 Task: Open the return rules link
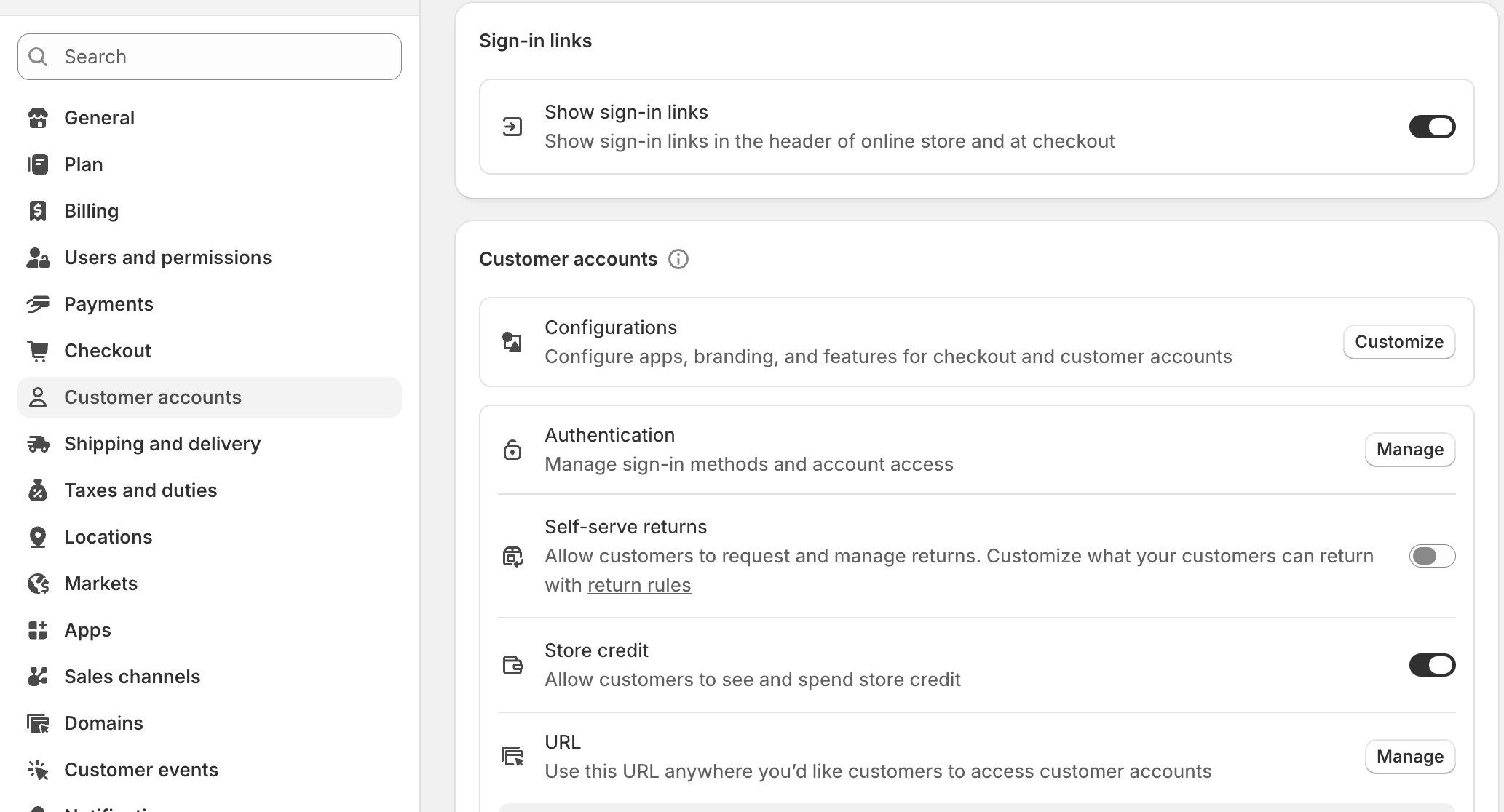point(639,585)
